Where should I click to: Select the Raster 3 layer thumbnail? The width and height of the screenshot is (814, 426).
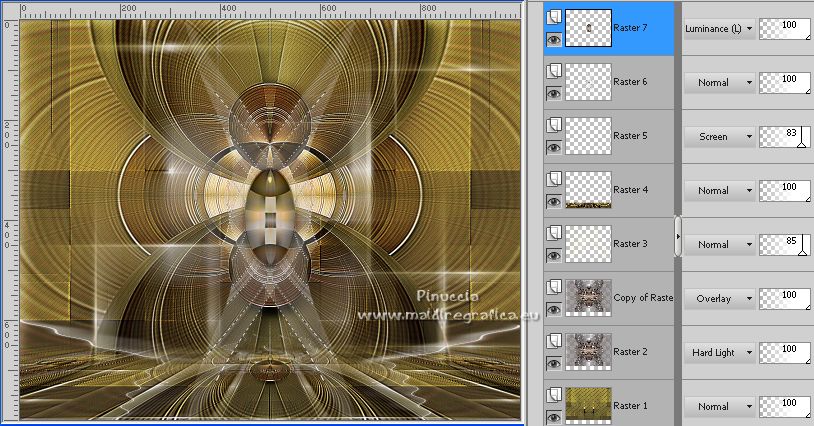[588, 244]
